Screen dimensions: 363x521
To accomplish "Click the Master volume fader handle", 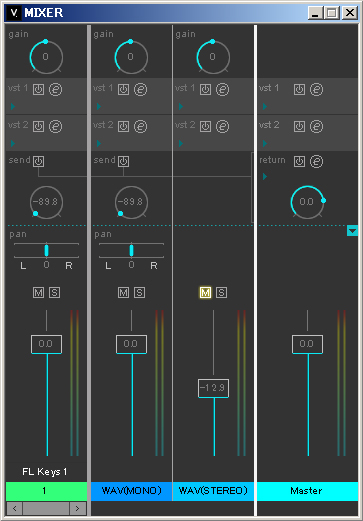I will pos(307,344).
